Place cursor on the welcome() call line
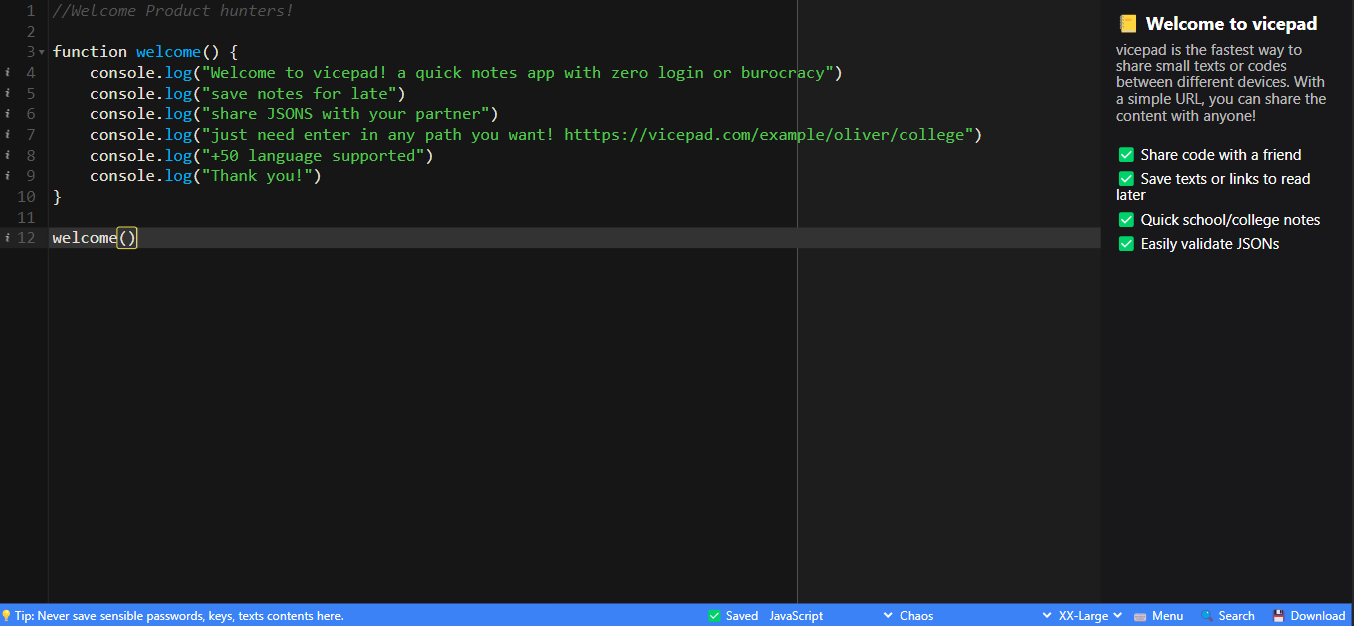The width and height of the screenshot is (1354, 626). 575,238
